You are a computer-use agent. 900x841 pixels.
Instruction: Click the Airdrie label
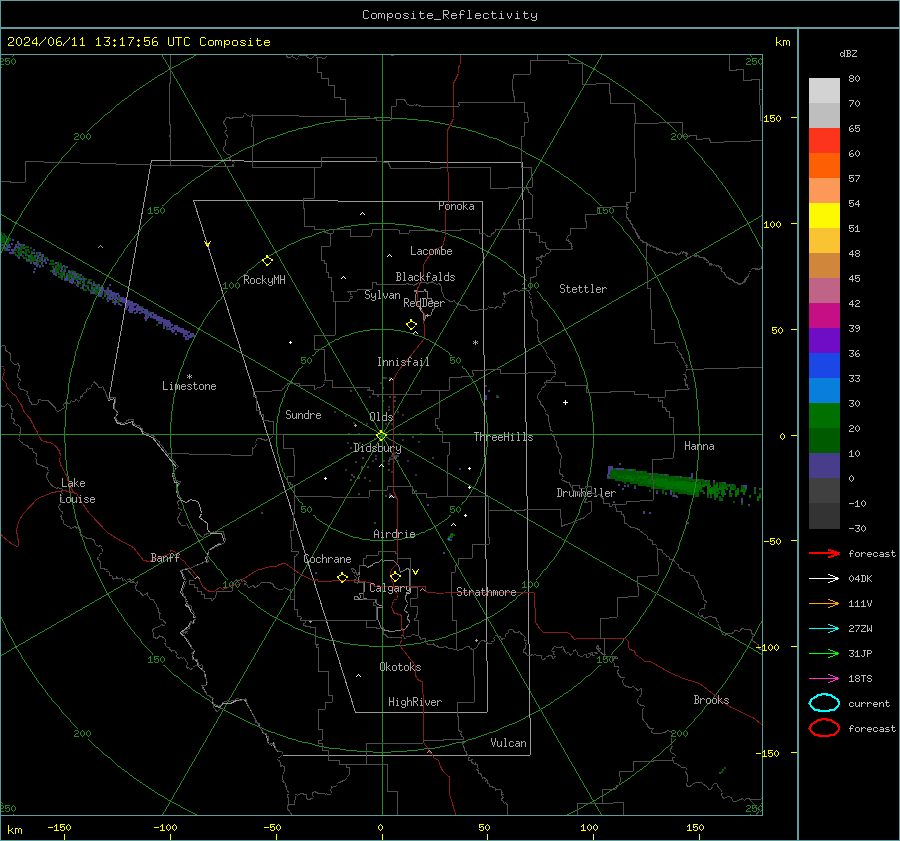(394, 534)
